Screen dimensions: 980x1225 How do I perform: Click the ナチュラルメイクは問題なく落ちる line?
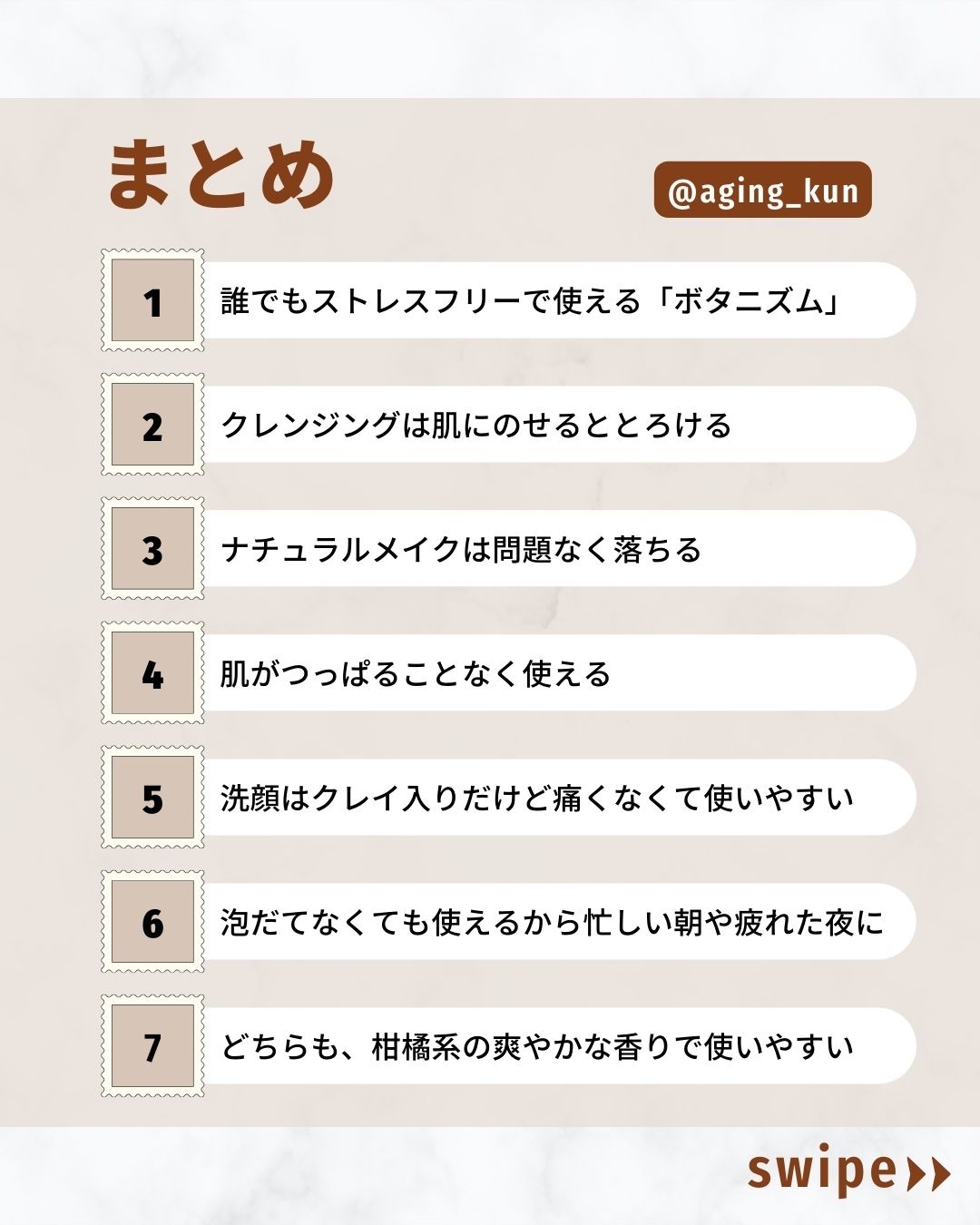[462, 550]
